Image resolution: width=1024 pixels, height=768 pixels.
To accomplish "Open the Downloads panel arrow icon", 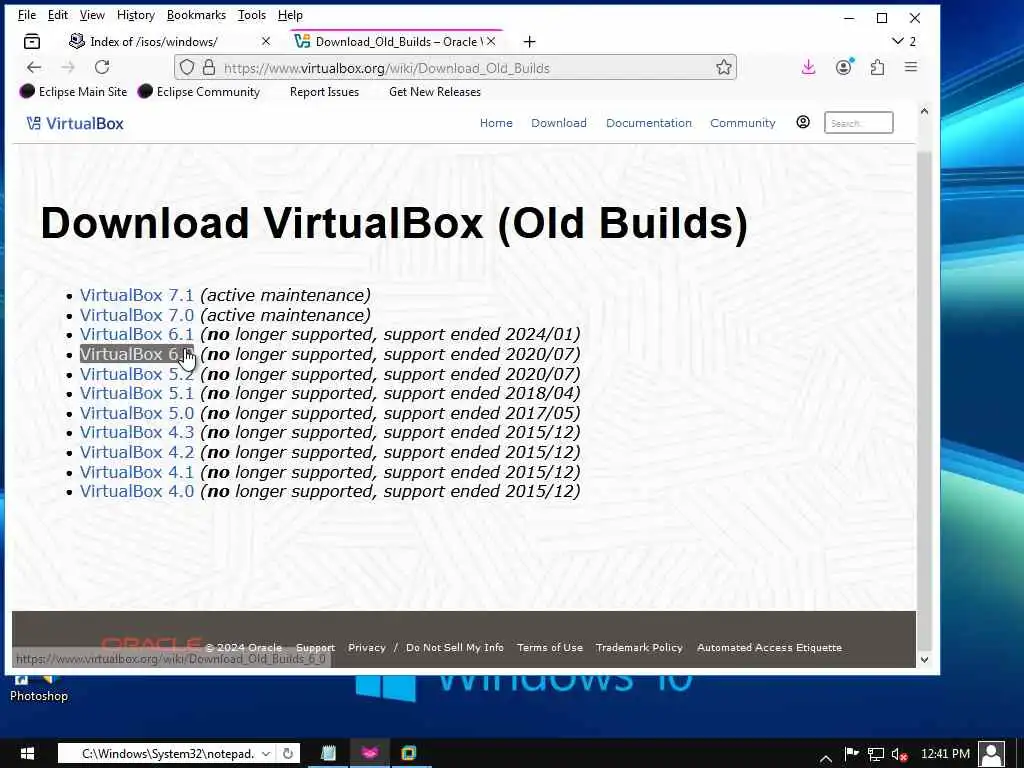I will tap(808, 67).
